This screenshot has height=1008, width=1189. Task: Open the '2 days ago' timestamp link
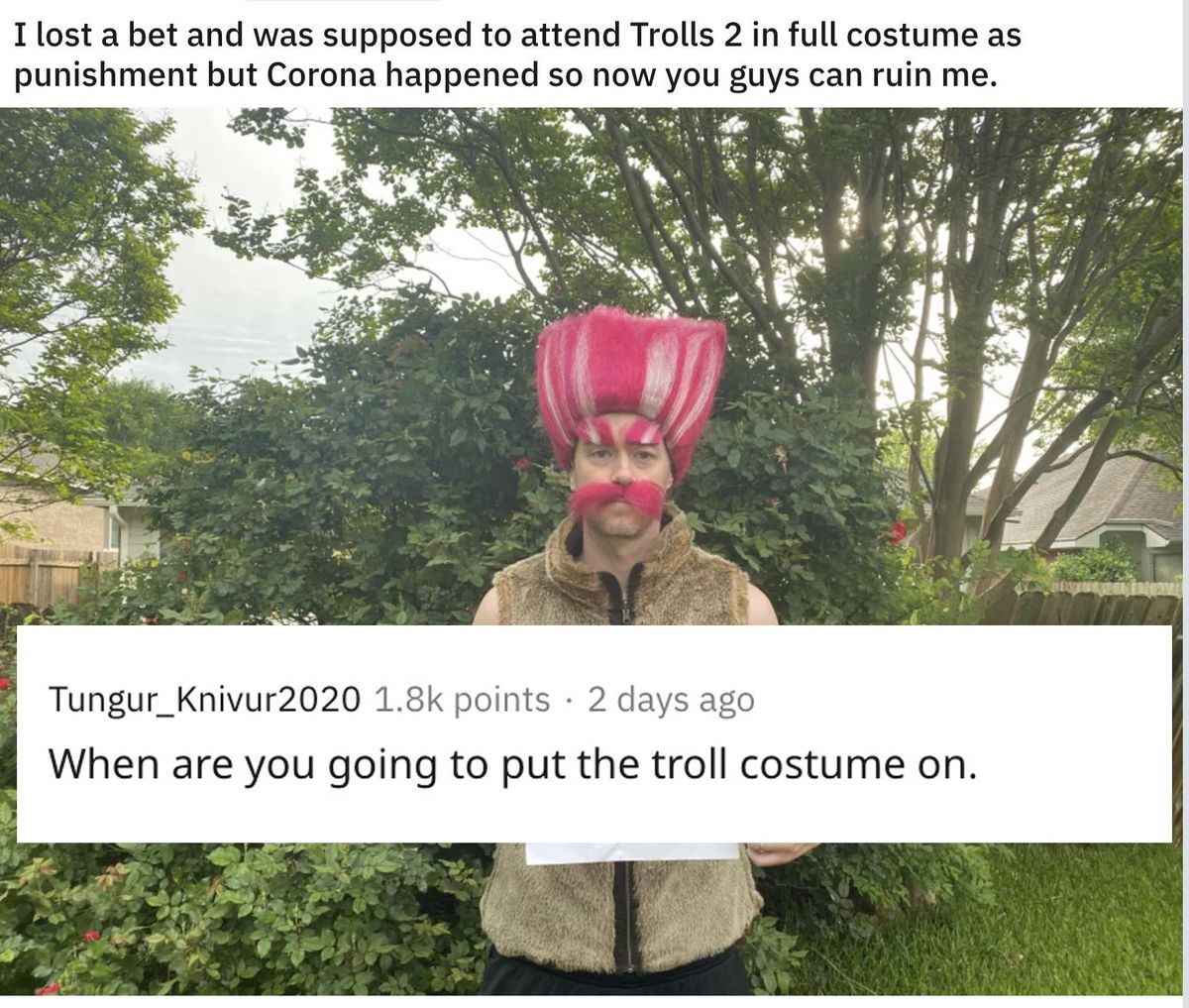click(671, 700)
